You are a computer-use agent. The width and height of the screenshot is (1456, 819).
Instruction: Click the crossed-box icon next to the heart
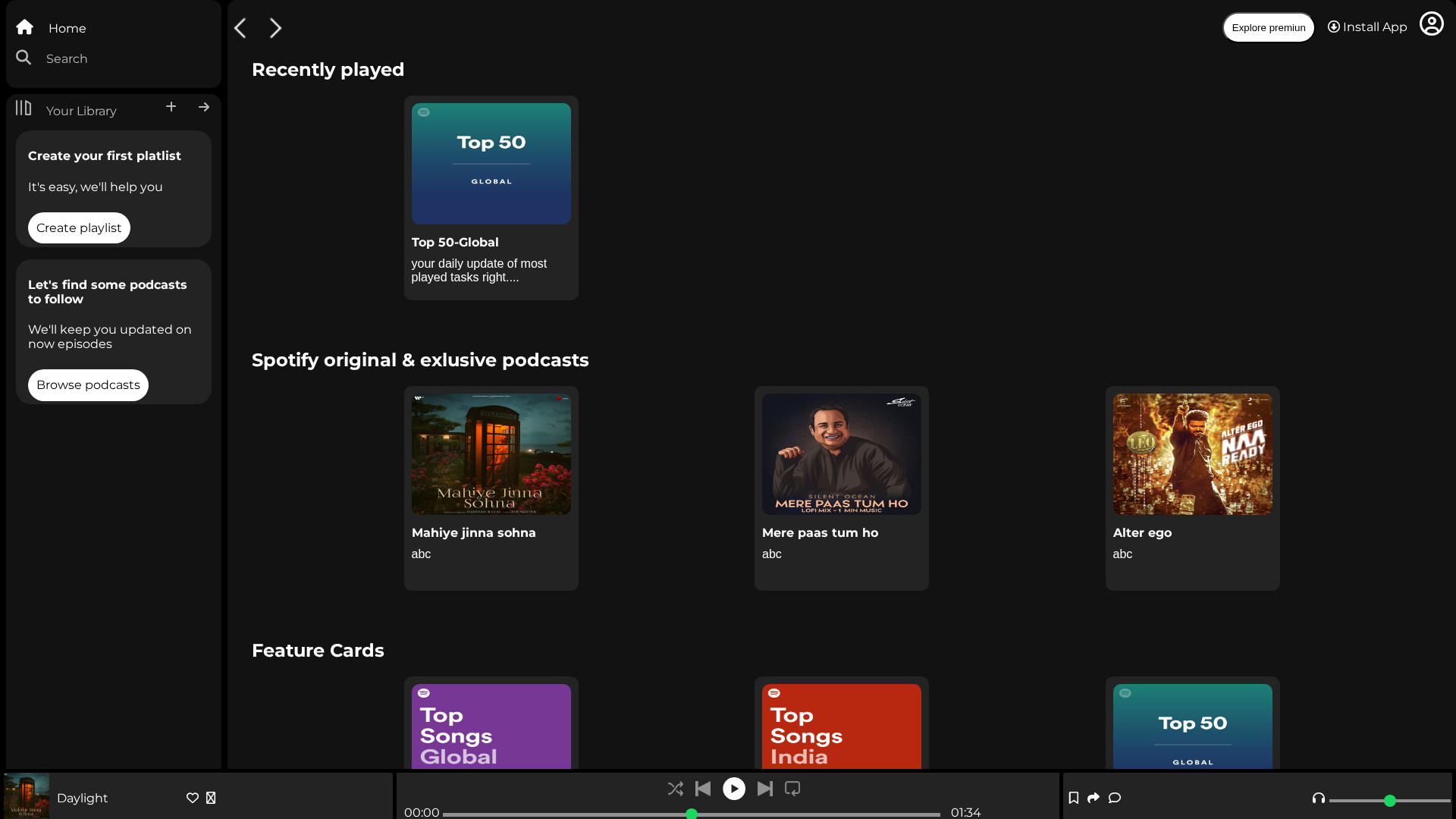pos(211,798)
